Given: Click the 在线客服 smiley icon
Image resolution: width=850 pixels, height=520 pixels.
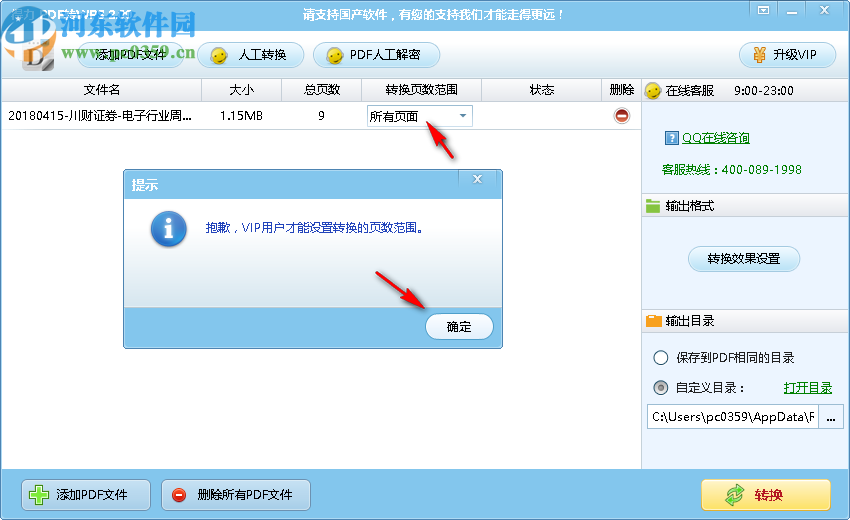Looking at the screenshot, I should point(653,91).
